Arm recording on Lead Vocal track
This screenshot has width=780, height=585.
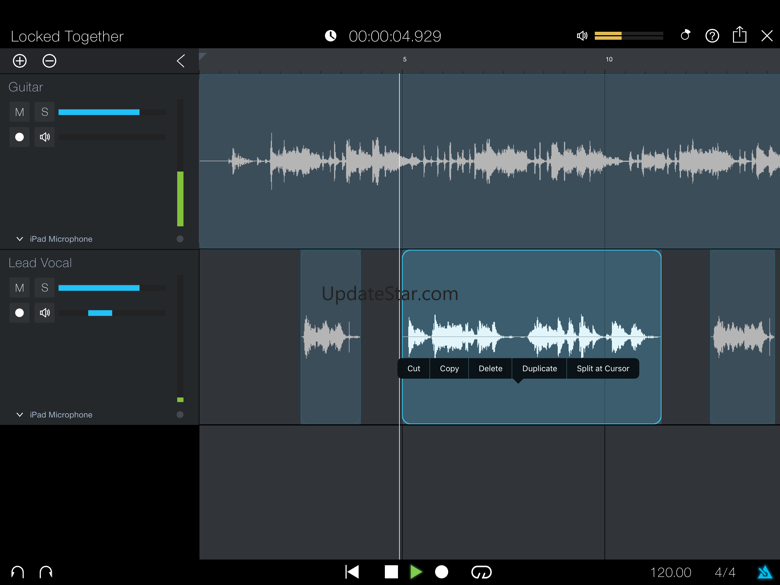(x=19, y=312)
